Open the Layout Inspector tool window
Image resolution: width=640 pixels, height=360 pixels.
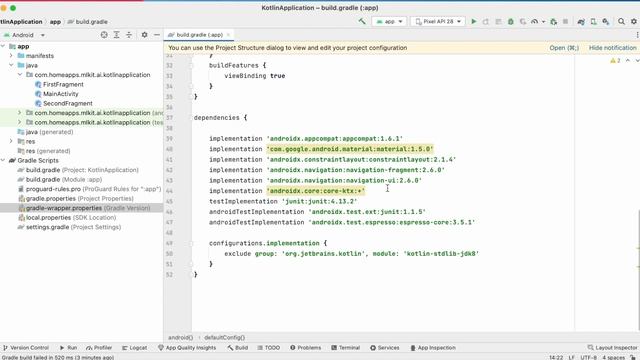point(612,348)
